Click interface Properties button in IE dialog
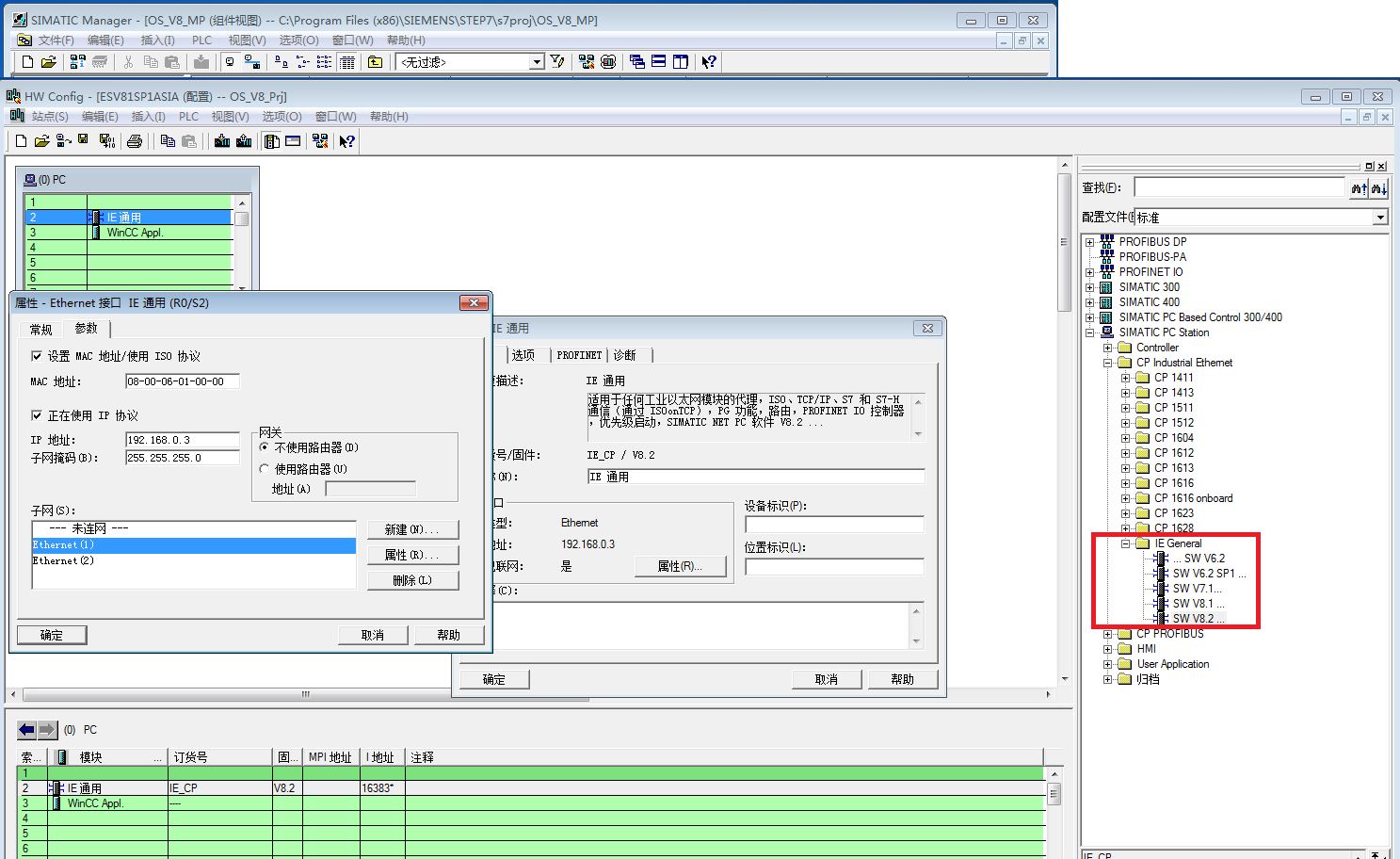This screenshot has height=859, width=1400. [x=681, y=566]
